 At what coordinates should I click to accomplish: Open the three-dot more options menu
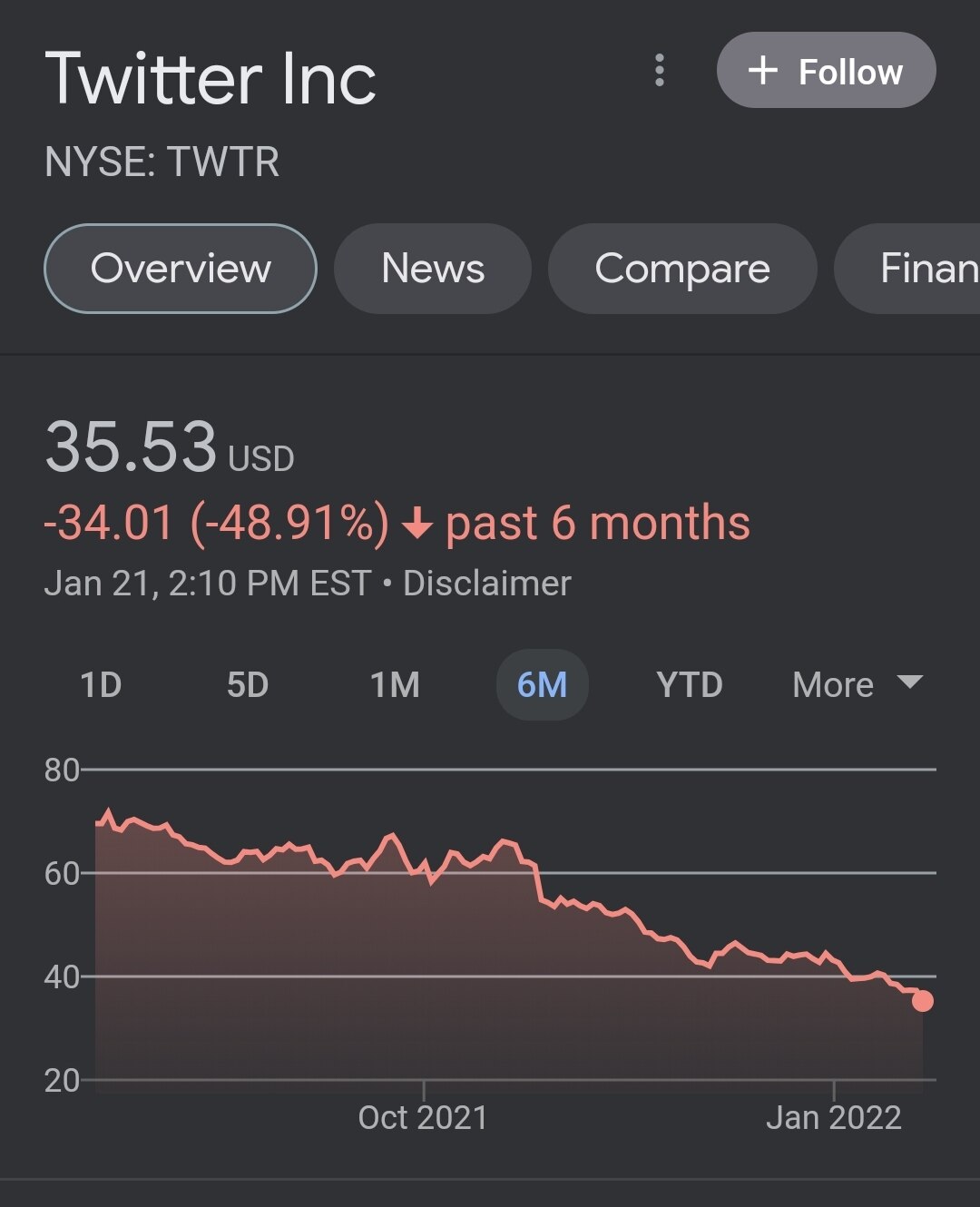660,71
